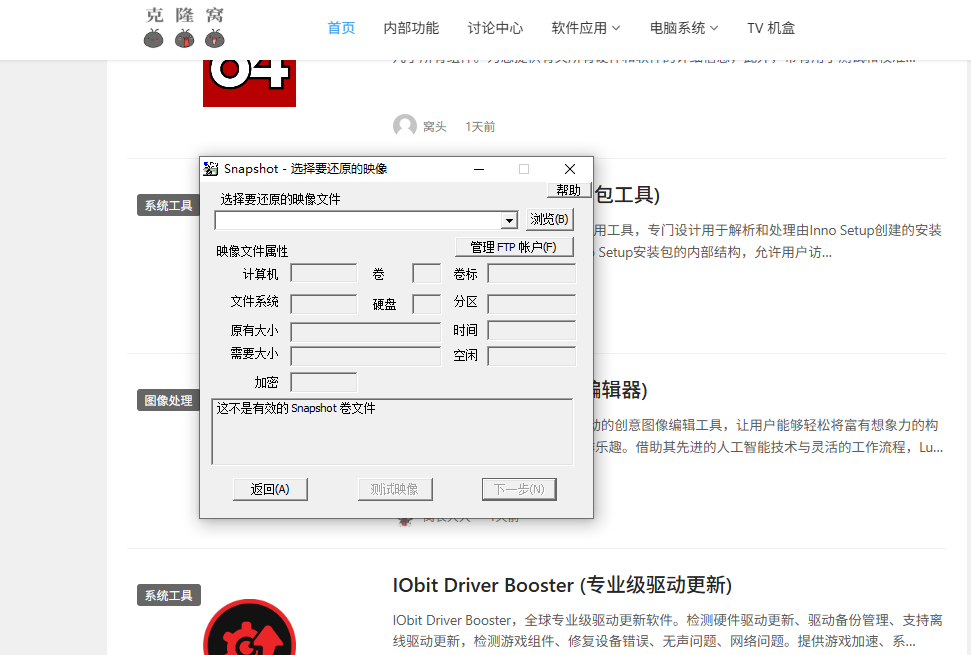The image size is (971, 655).
Task: Minimize the Snapshot dialog window
Action: [479, 169]
